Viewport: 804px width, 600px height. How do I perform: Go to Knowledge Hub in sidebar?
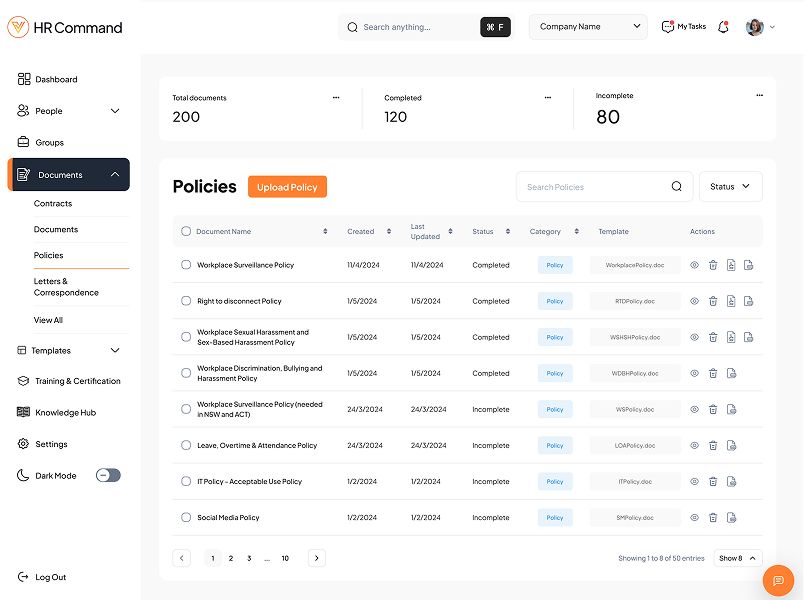click(x=65, y=412)
